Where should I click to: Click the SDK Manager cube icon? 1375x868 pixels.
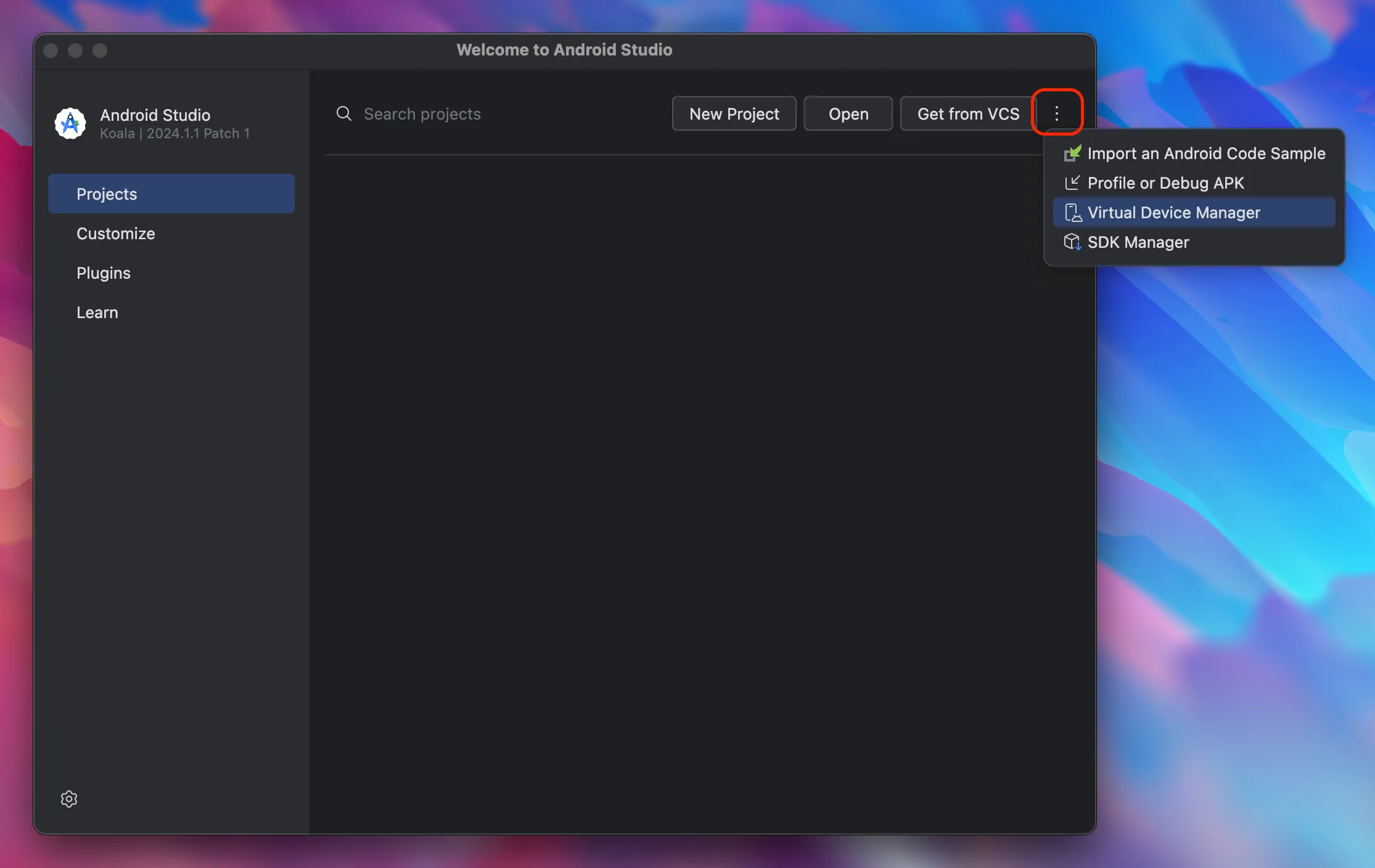click(1072, 242)
